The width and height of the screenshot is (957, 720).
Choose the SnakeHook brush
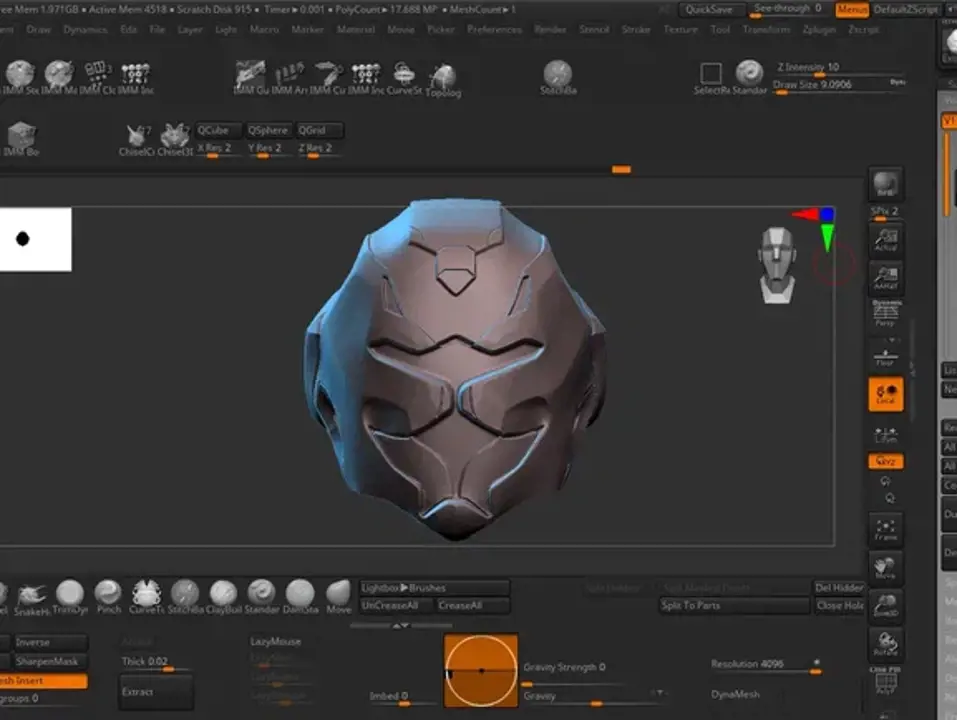pyautogui.click(x=31, y=595)
